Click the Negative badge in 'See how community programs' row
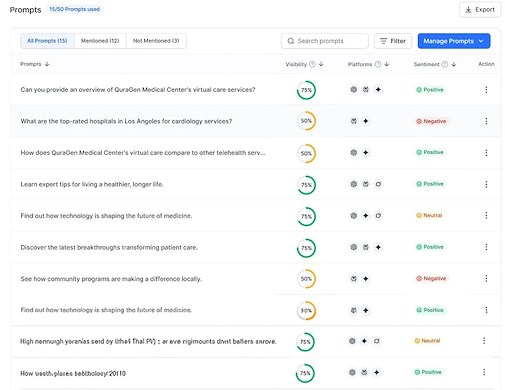This screenshot has width=505, height=390. pos(431,278)
